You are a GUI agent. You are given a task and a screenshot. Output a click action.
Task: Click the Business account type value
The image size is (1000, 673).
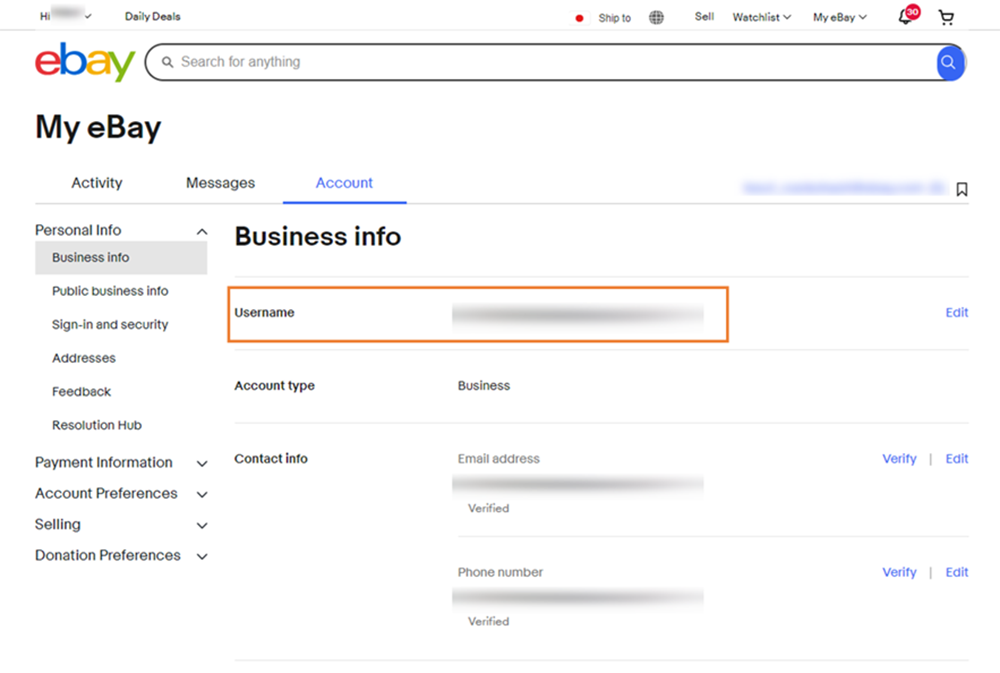coord(484,385)
